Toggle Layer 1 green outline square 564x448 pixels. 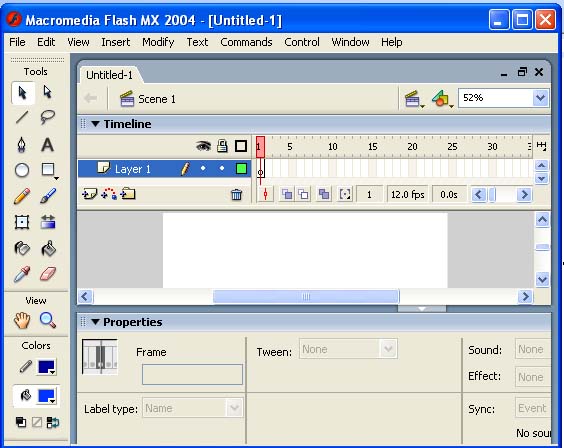[x=241, y=168]
